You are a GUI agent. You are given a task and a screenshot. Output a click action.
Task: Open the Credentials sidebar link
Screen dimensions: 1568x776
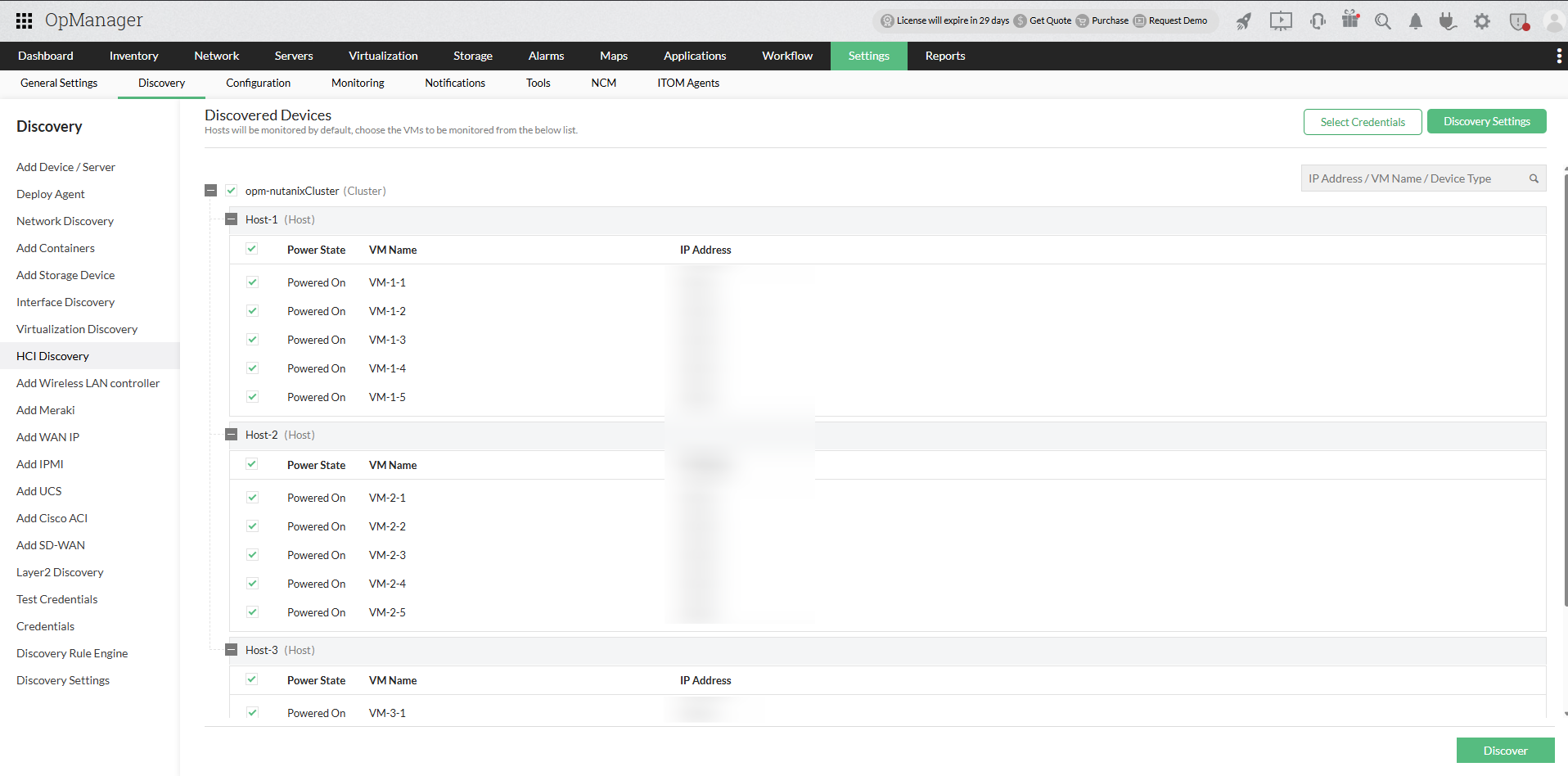(45, 626)
